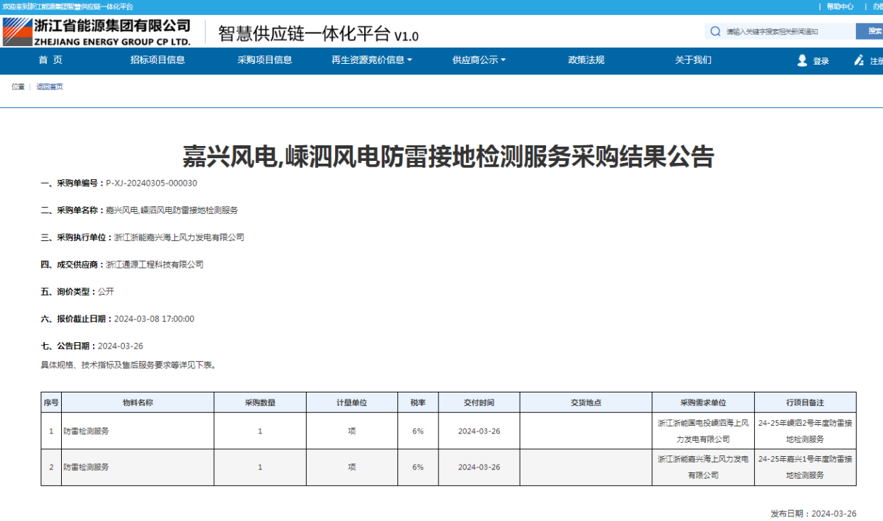
Task: Open the 招标项目信息 navigation item
Action: coord(157,60)
